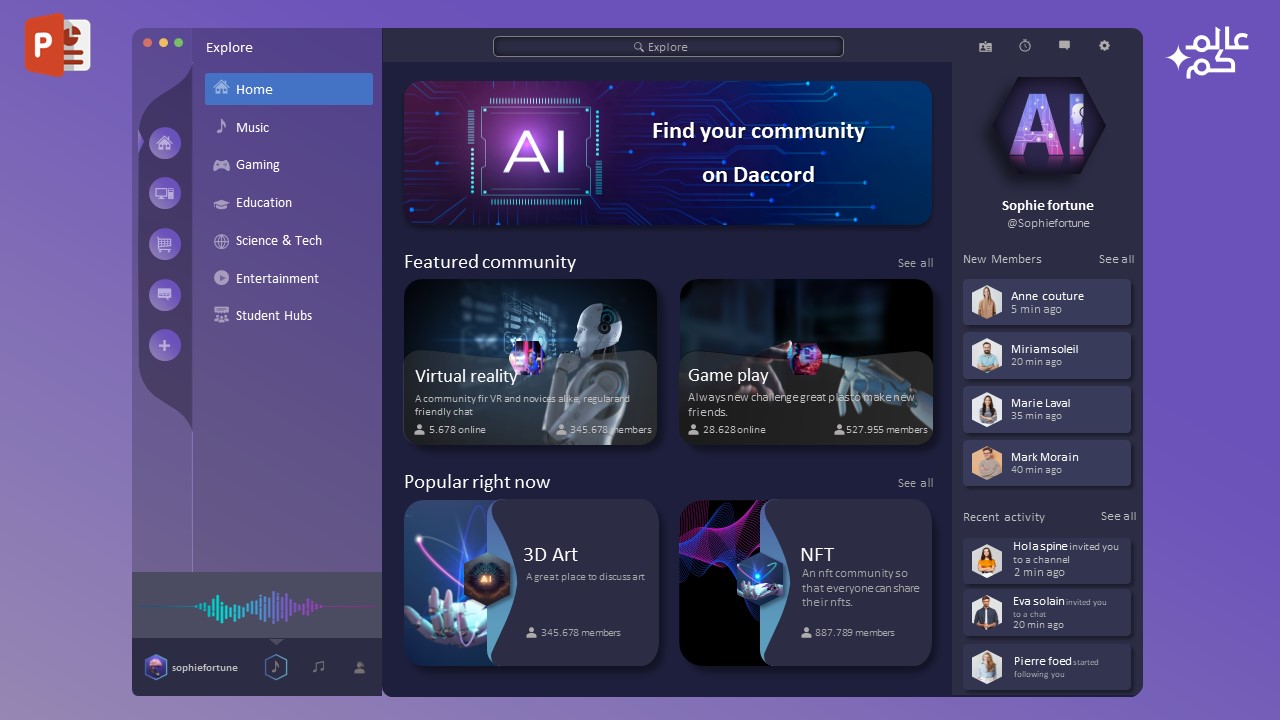Open the ID card icon in top bar
1280x720 pixels.
985,46
